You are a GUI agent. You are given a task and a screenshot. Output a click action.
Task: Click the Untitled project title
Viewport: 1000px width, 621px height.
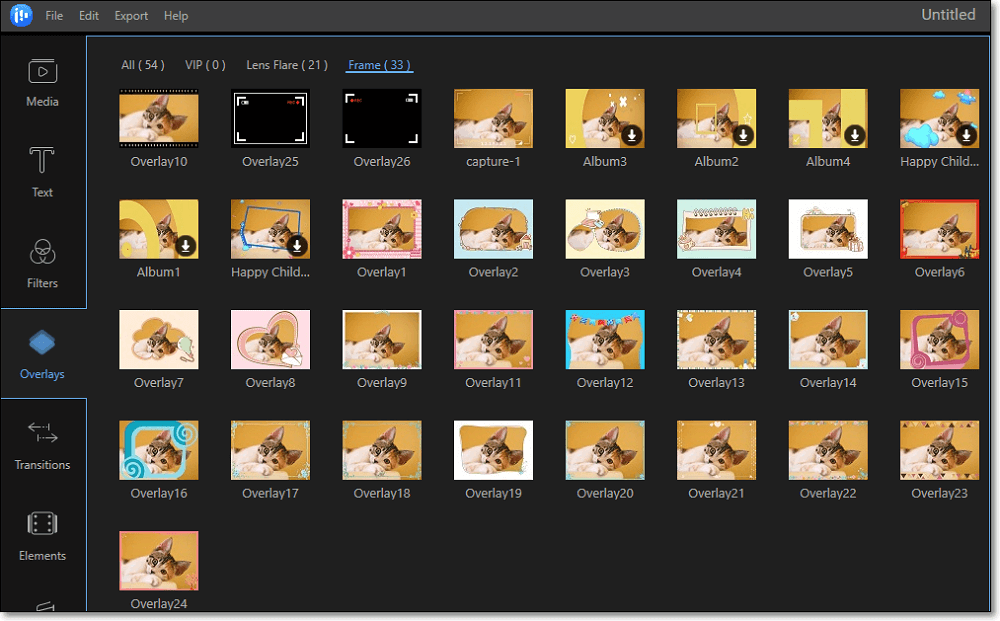[948, 14]
